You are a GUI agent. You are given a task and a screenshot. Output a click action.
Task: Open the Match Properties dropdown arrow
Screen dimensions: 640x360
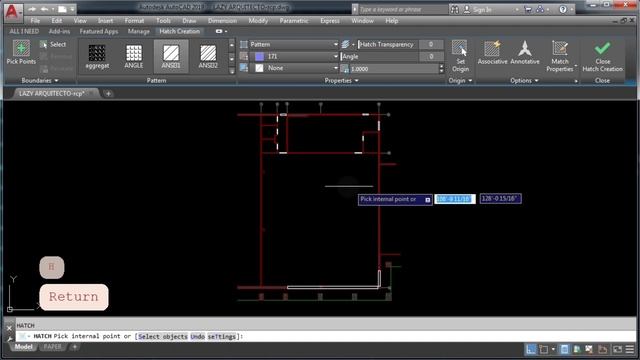click(x=576, y=65)
